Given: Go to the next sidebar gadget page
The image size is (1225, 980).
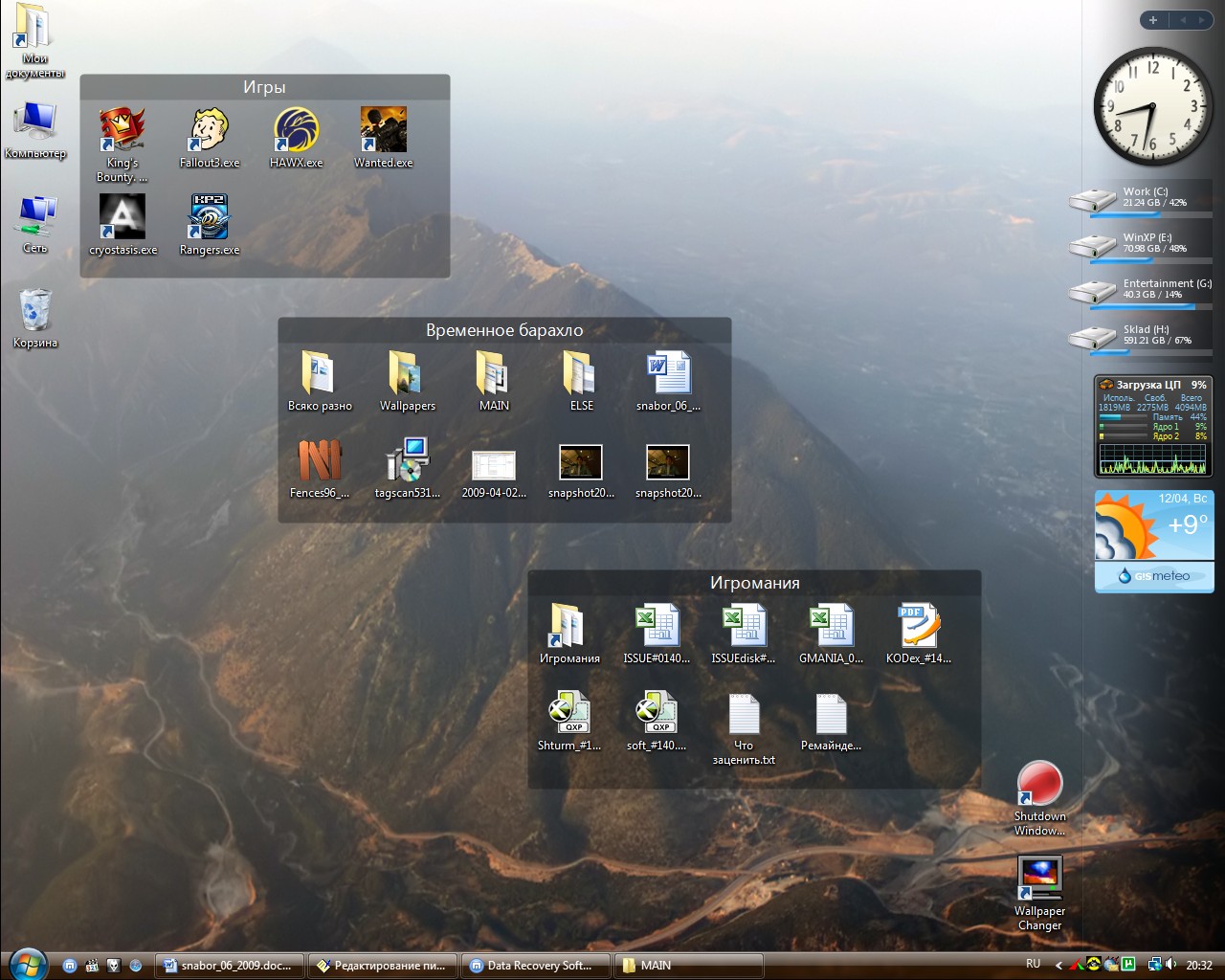Looking at the screenshot, I should (x=1202, y=20).
